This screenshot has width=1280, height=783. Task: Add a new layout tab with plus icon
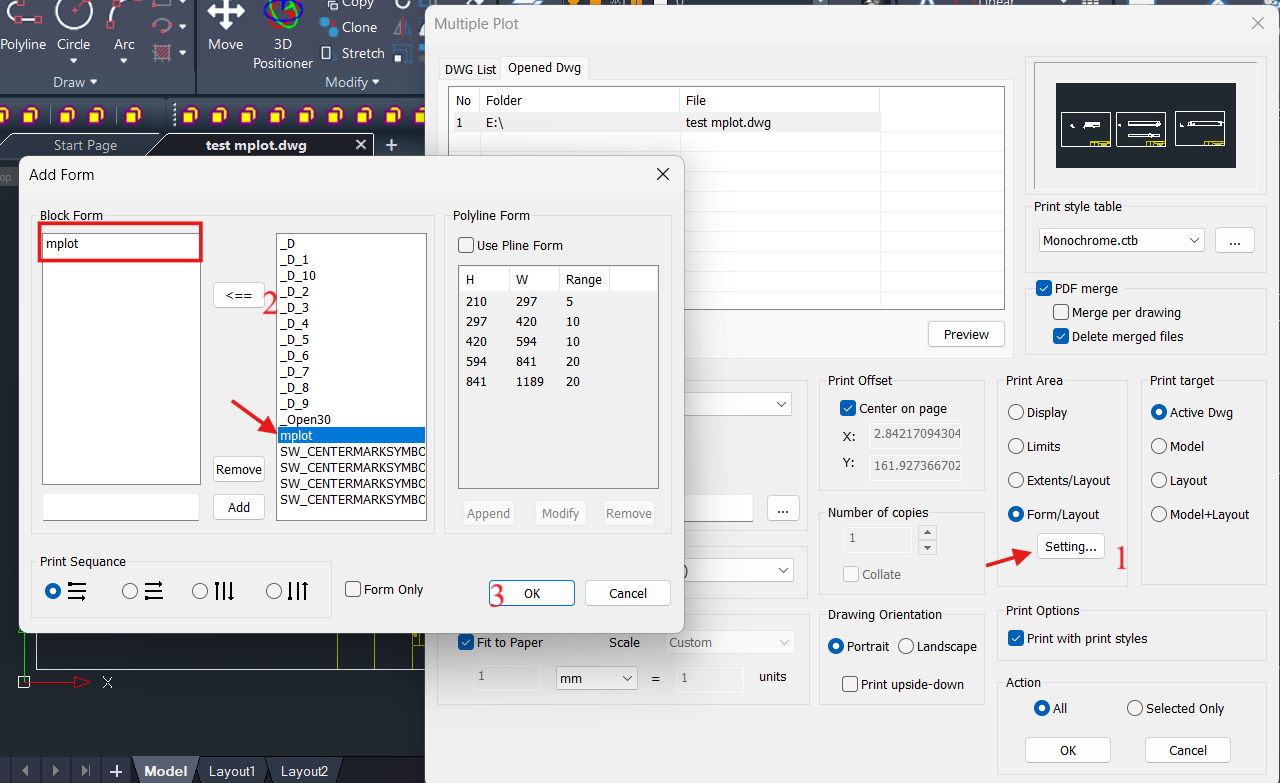116,771
